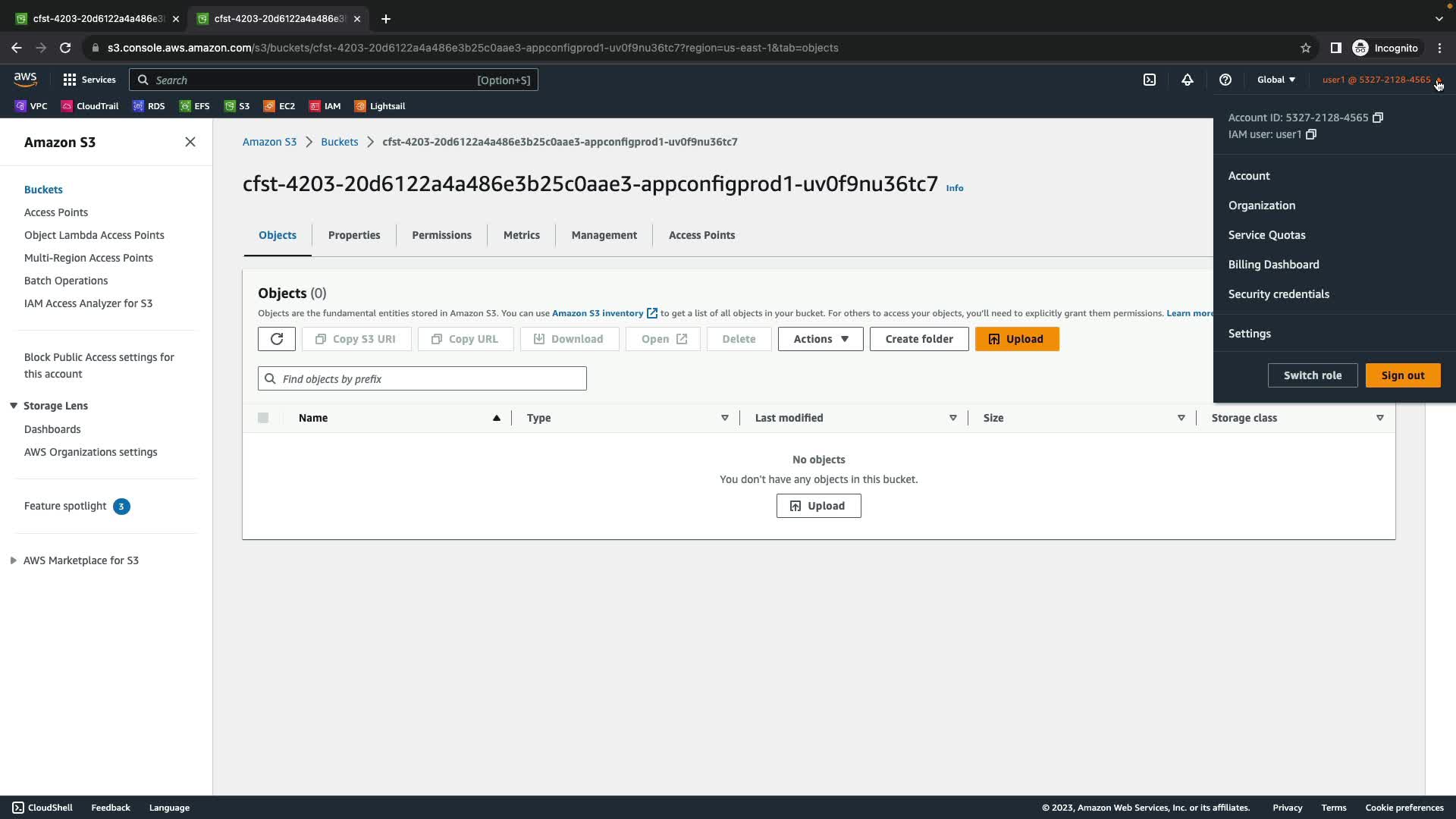Open CloudShell from top navigation icon
The width and height of the screenshot is (1456, 819).
1150,80
